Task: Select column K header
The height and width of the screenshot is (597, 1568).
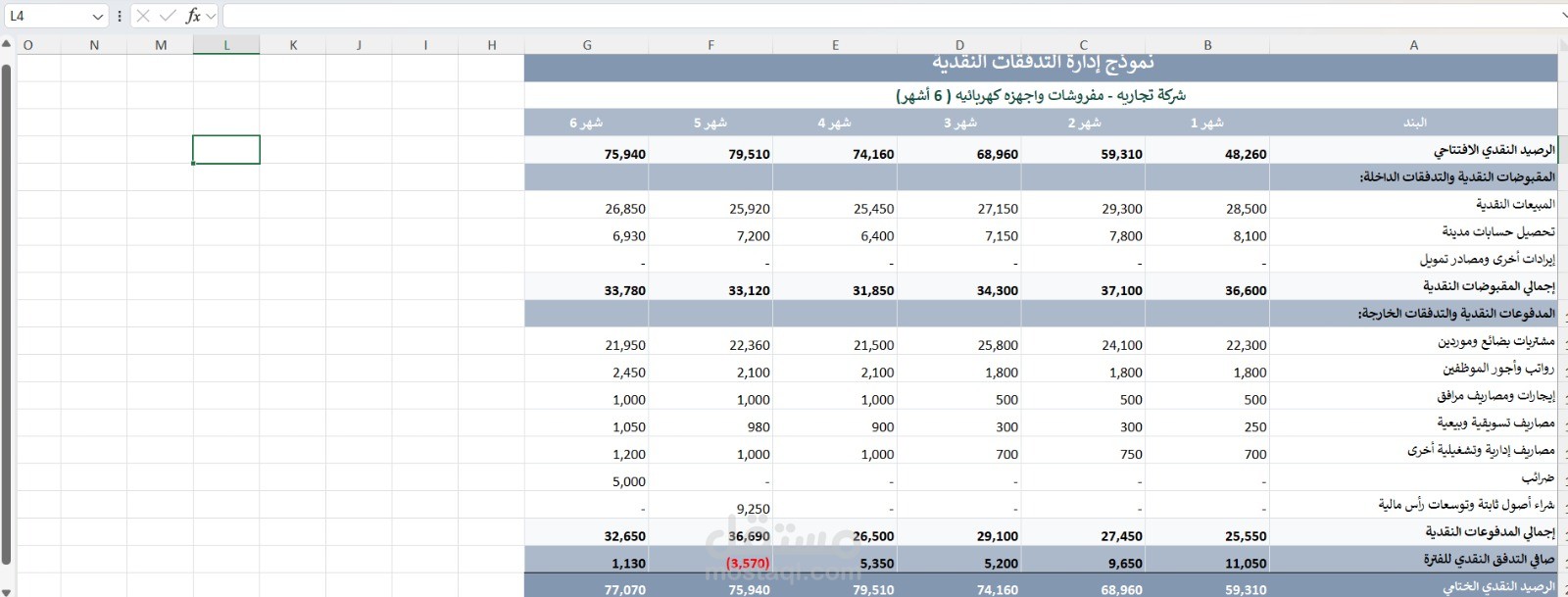Action: tap(293, 45)
